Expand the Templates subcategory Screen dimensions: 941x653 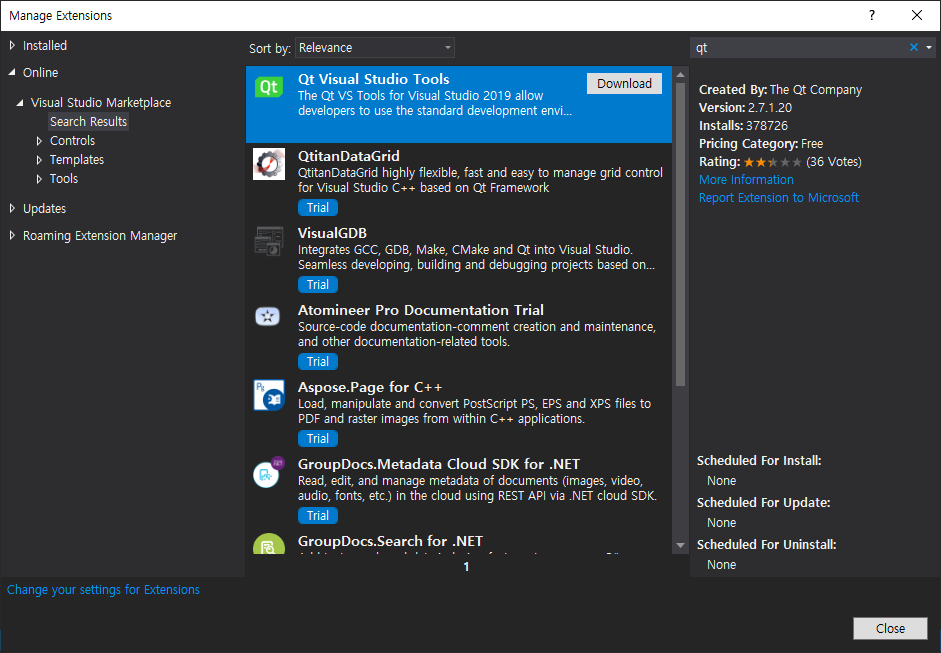point(39,160)
